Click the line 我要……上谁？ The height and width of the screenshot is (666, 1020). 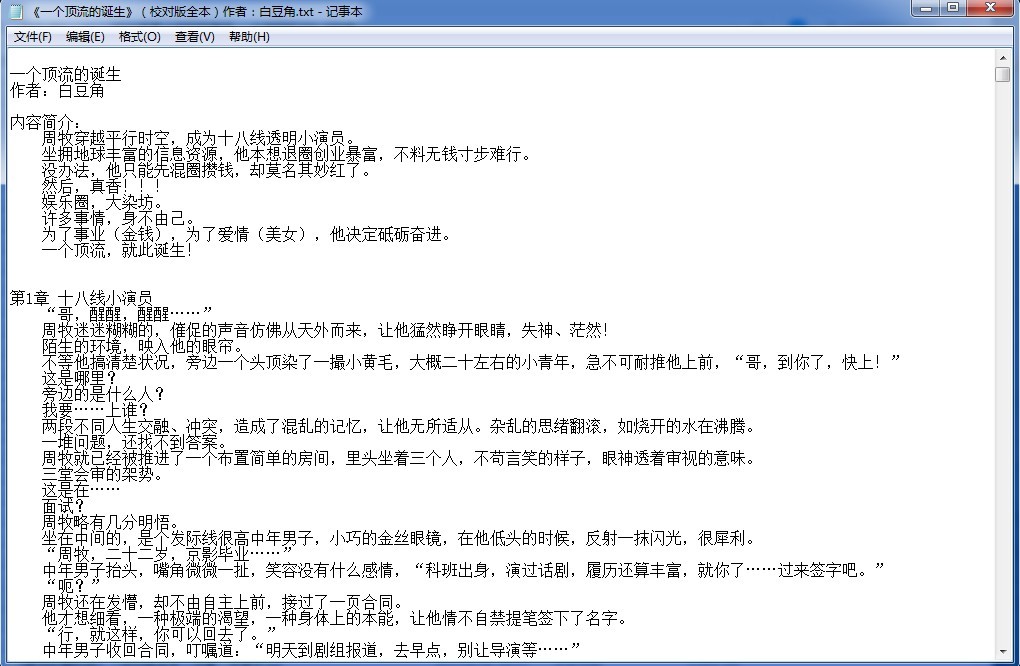pos(96,410)
